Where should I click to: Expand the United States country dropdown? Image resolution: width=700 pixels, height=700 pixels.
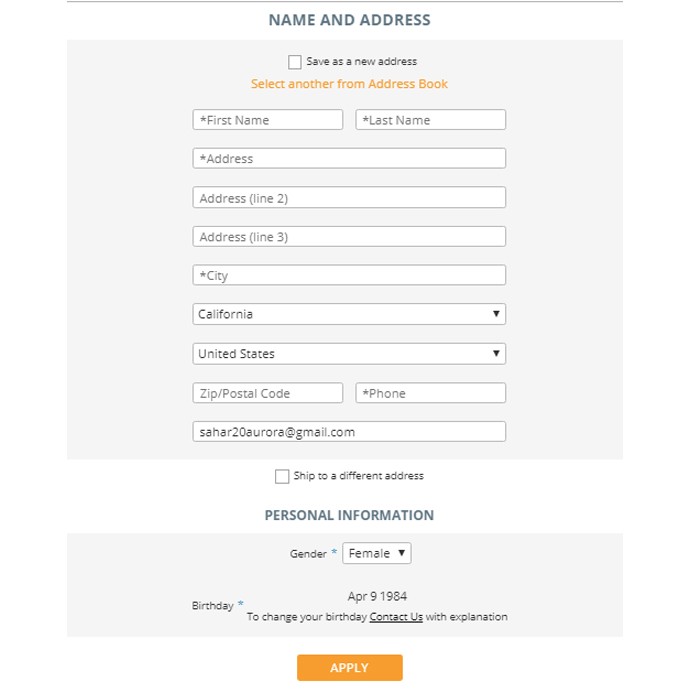click(x=349, y=354)
